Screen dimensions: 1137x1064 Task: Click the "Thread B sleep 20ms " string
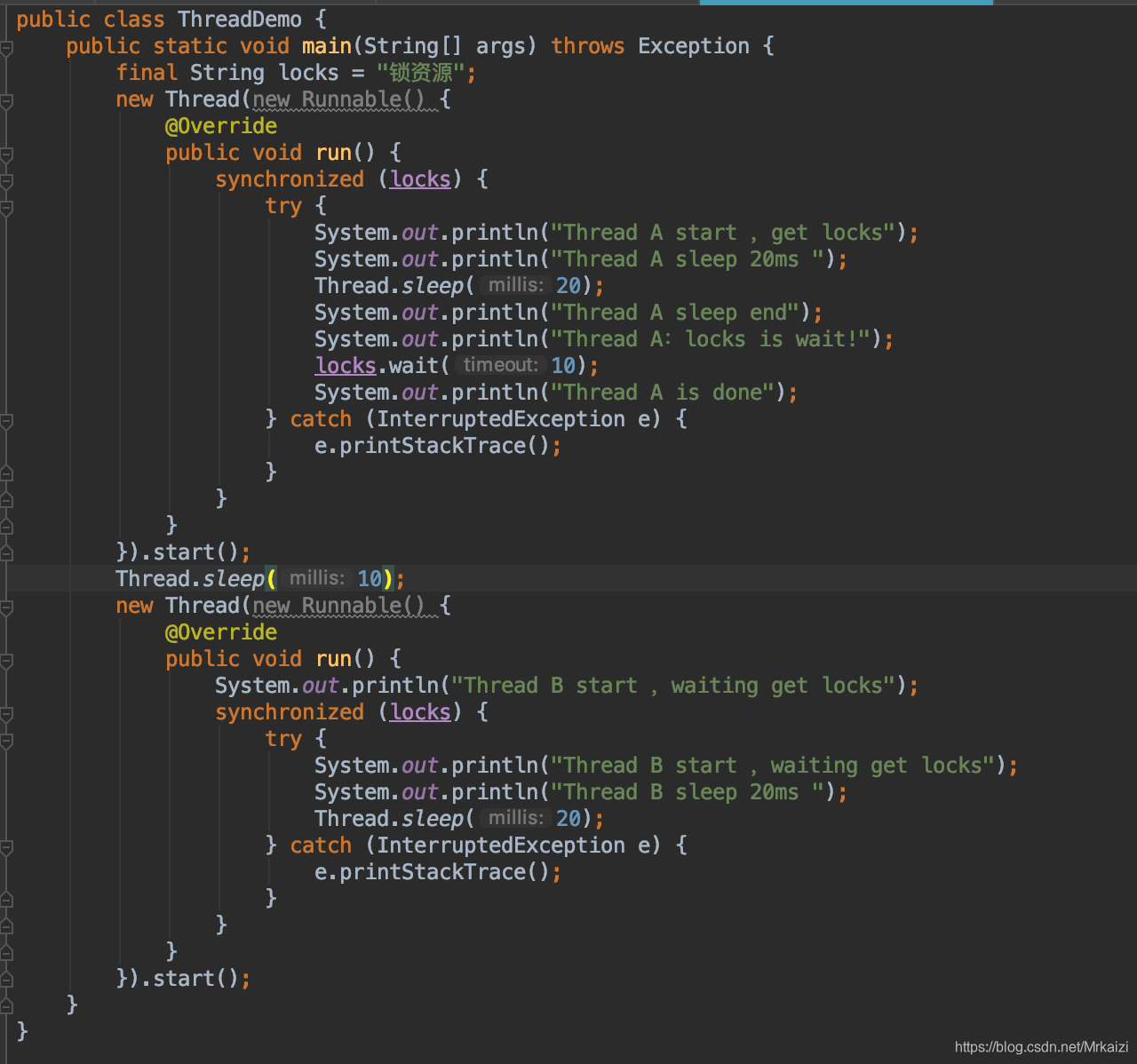[687, 792]
